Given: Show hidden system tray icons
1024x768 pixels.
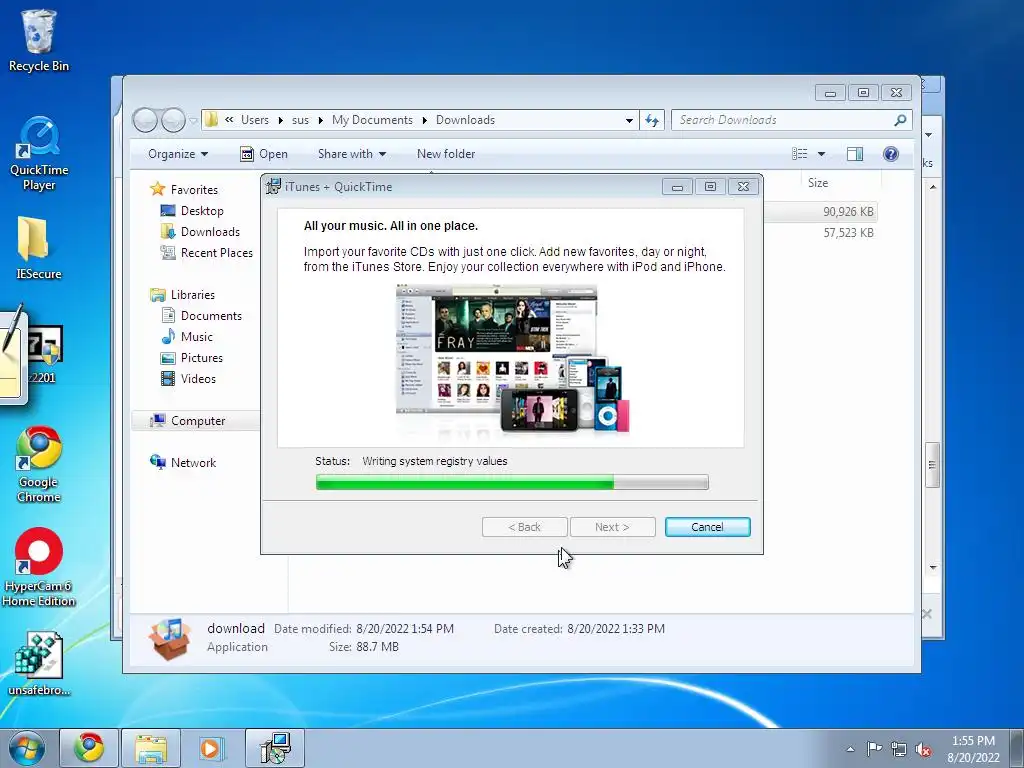Looking at the screenshot, I should tap(850, 749).
